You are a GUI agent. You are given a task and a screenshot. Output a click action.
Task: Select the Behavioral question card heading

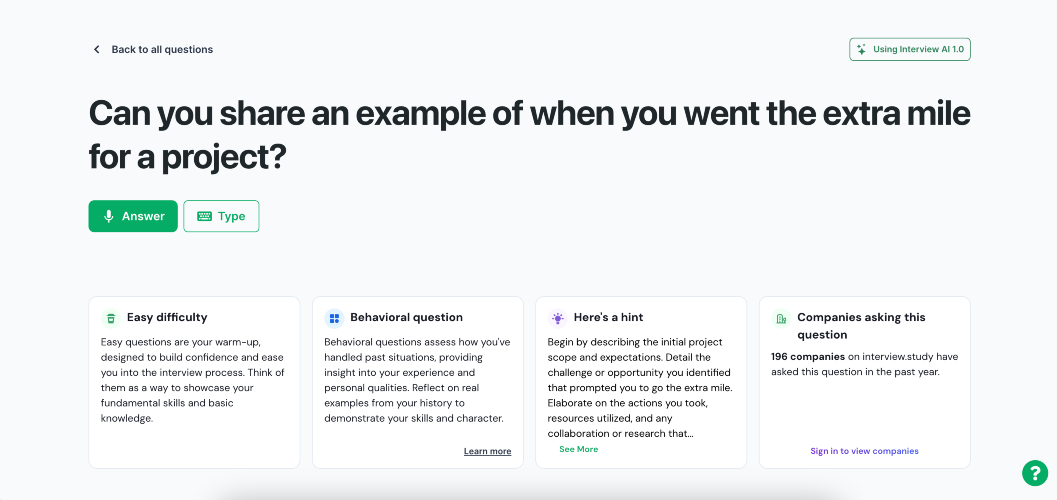point(406,317)
